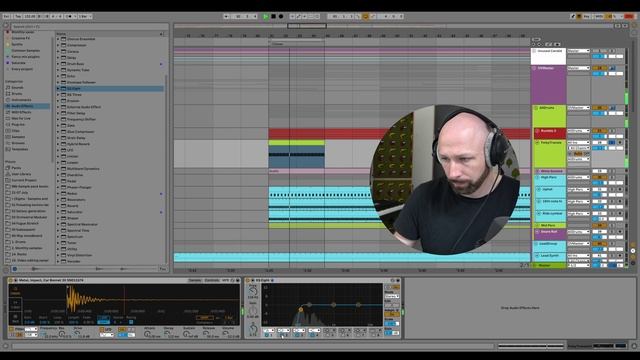
Task: Click the Instruments category icon
Action: point(8,100)
